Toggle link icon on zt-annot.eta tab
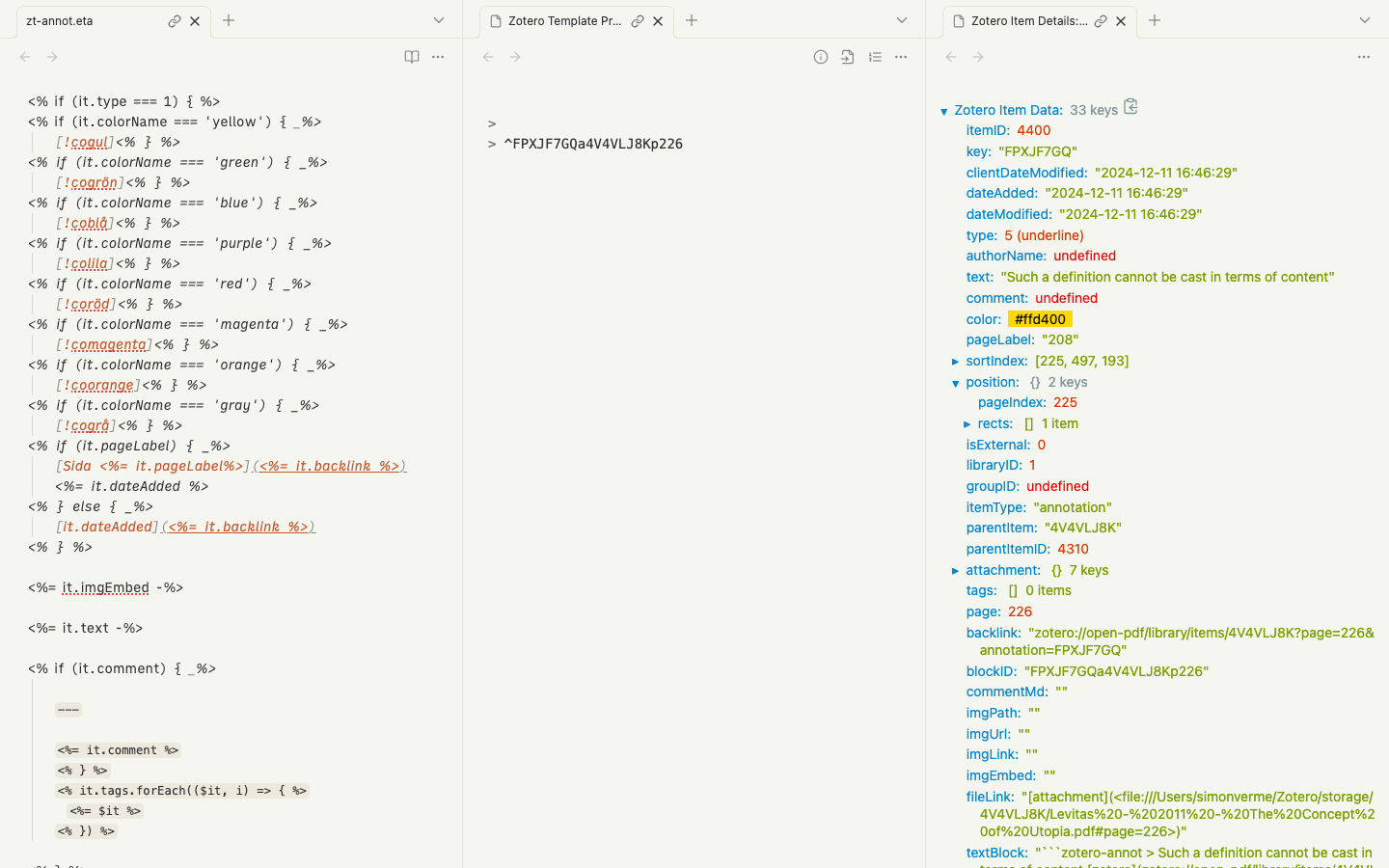 tap(175, 20)
